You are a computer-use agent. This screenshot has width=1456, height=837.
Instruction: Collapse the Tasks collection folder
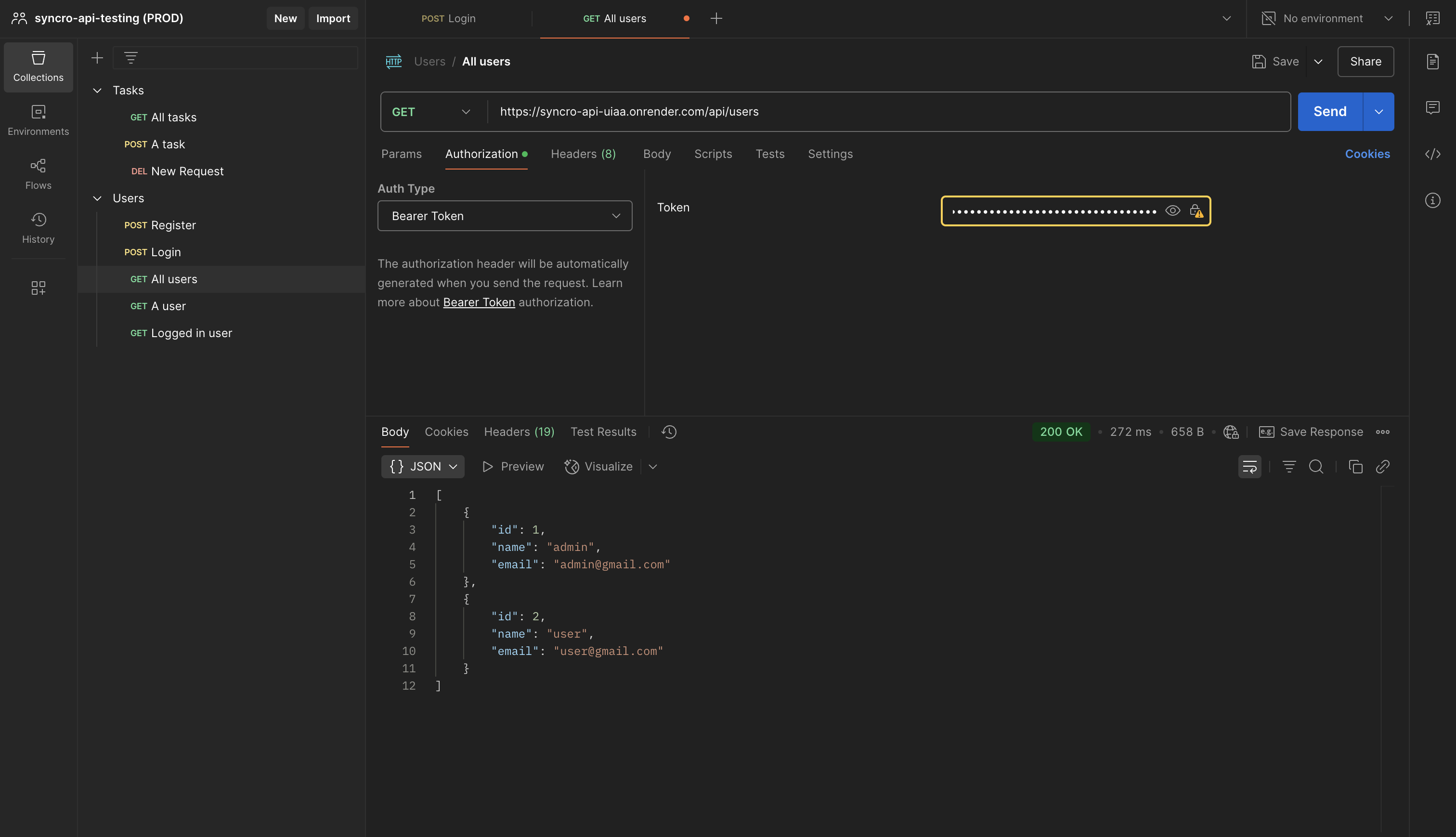[98, 90]
